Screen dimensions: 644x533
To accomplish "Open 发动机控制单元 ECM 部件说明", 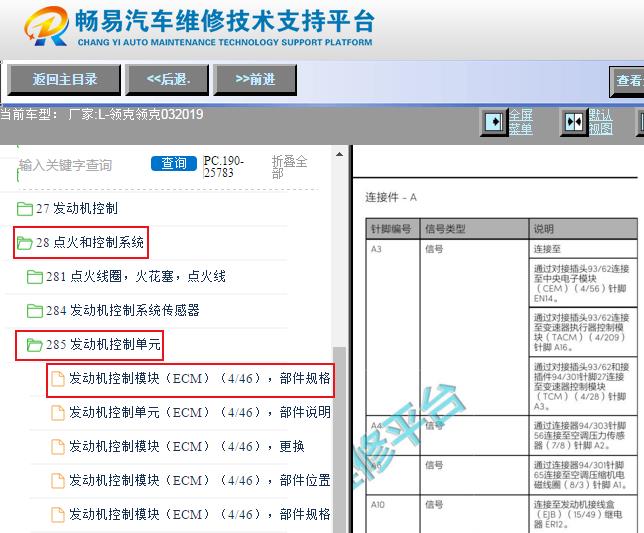I will point(200,413).
